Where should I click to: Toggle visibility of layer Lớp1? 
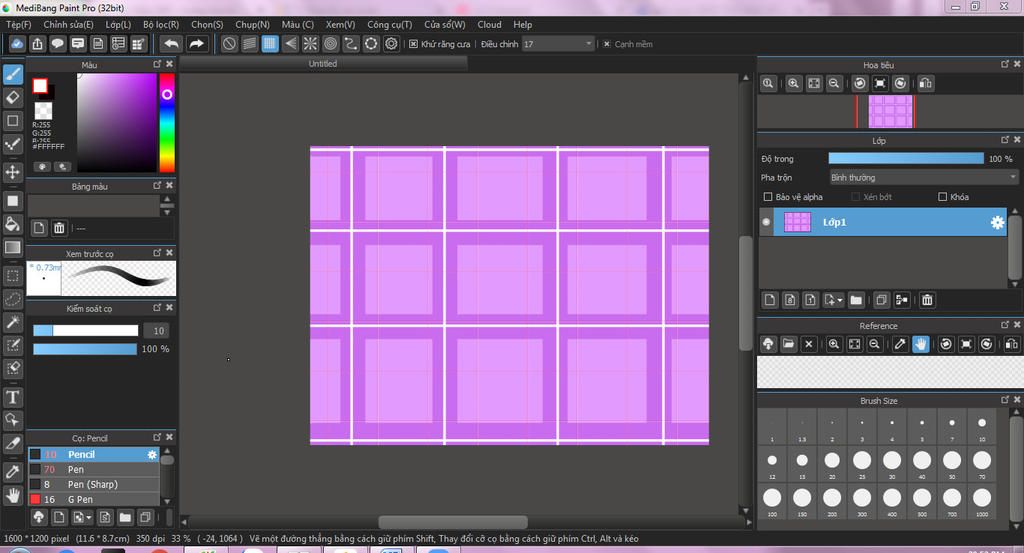766,222
